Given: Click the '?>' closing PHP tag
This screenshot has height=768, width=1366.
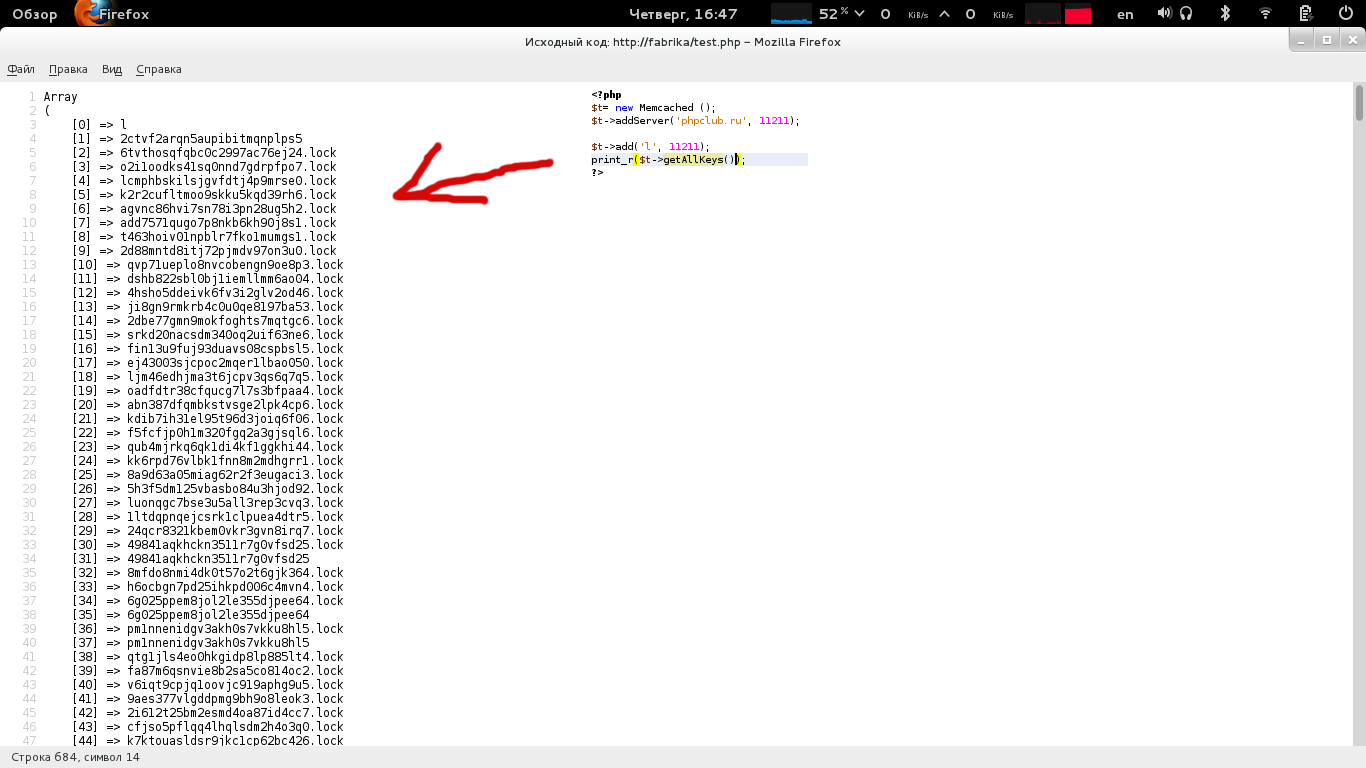Looking at the screenshot, I should (597, 173).
